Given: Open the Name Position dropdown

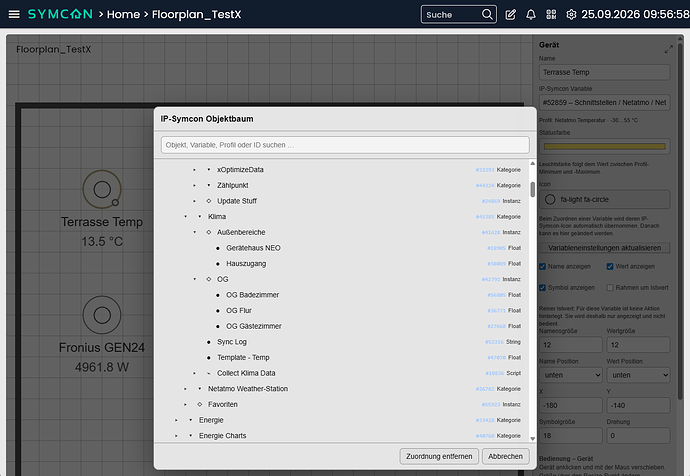Looking at the screenshot, I should pyautogui.click(x=571, y=375).
